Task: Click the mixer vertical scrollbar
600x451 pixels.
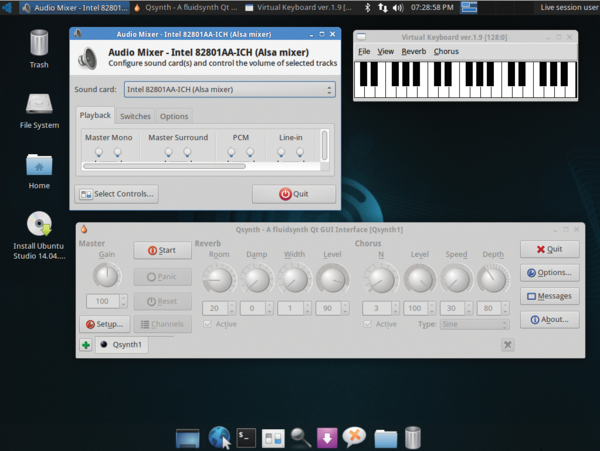Action: (x=324, y=145)
